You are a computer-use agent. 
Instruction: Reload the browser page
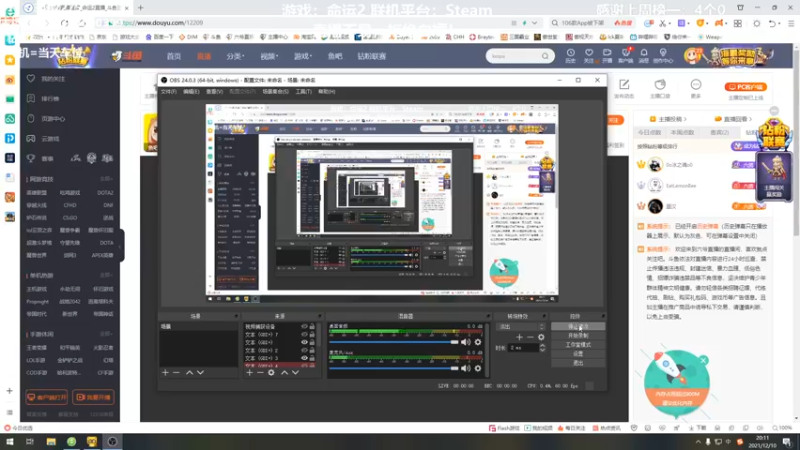(x=64, y=23)
